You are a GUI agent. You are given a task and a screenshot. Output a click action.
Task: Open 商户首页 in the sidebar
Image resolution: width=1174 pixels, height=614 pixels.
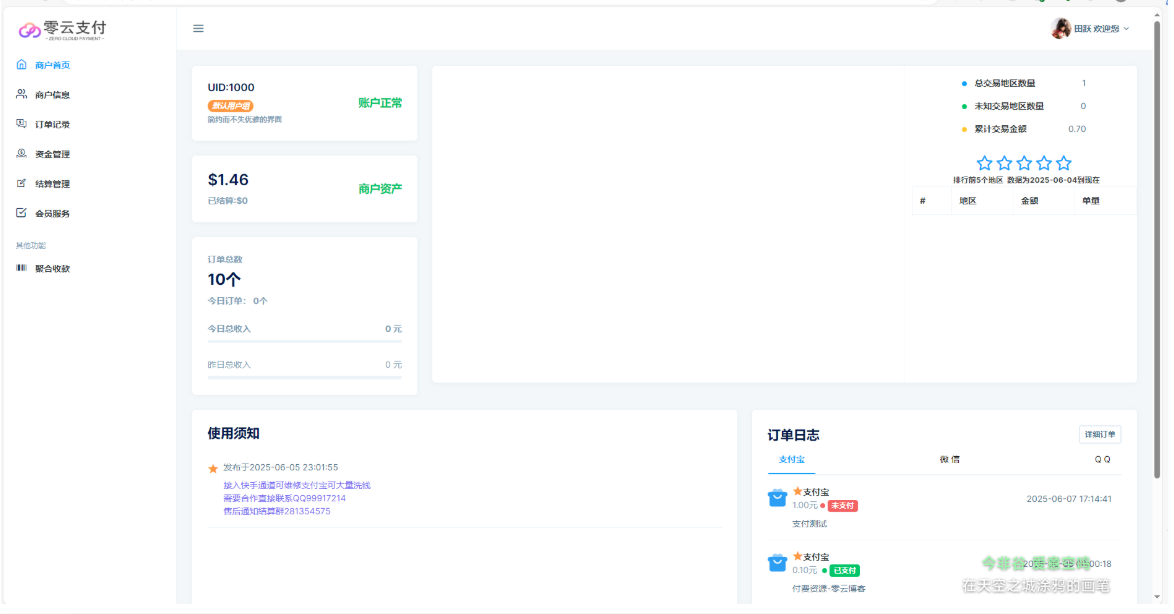(x=52, y=65)
